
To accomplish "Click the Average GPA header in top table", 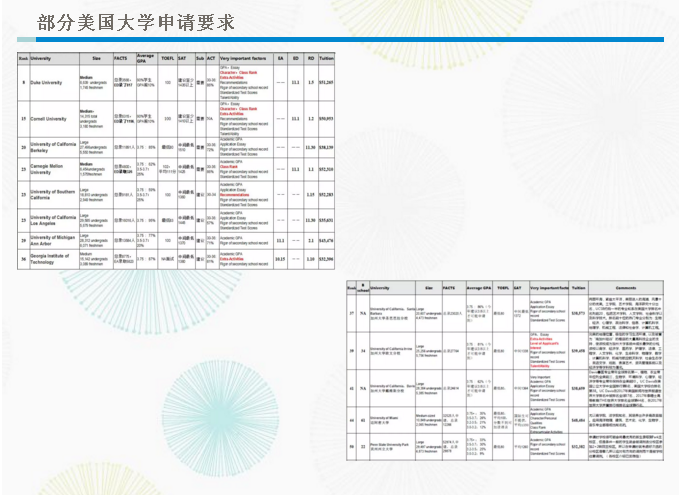I will (145, 58).
